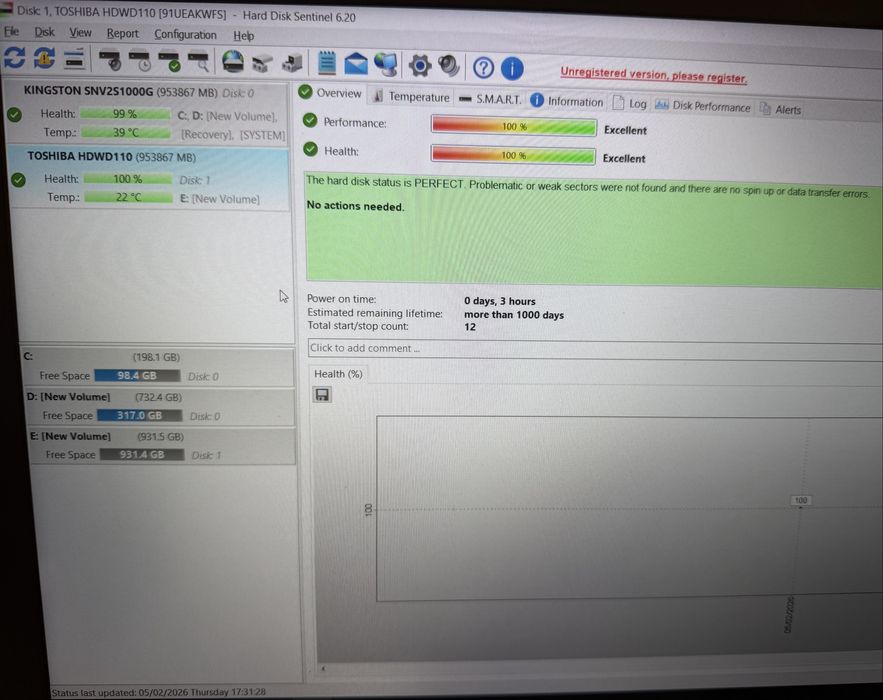883x700 pixels.
Task: Click the green check beside Health label
Action: pyautogui.click(x=310, y=149)
